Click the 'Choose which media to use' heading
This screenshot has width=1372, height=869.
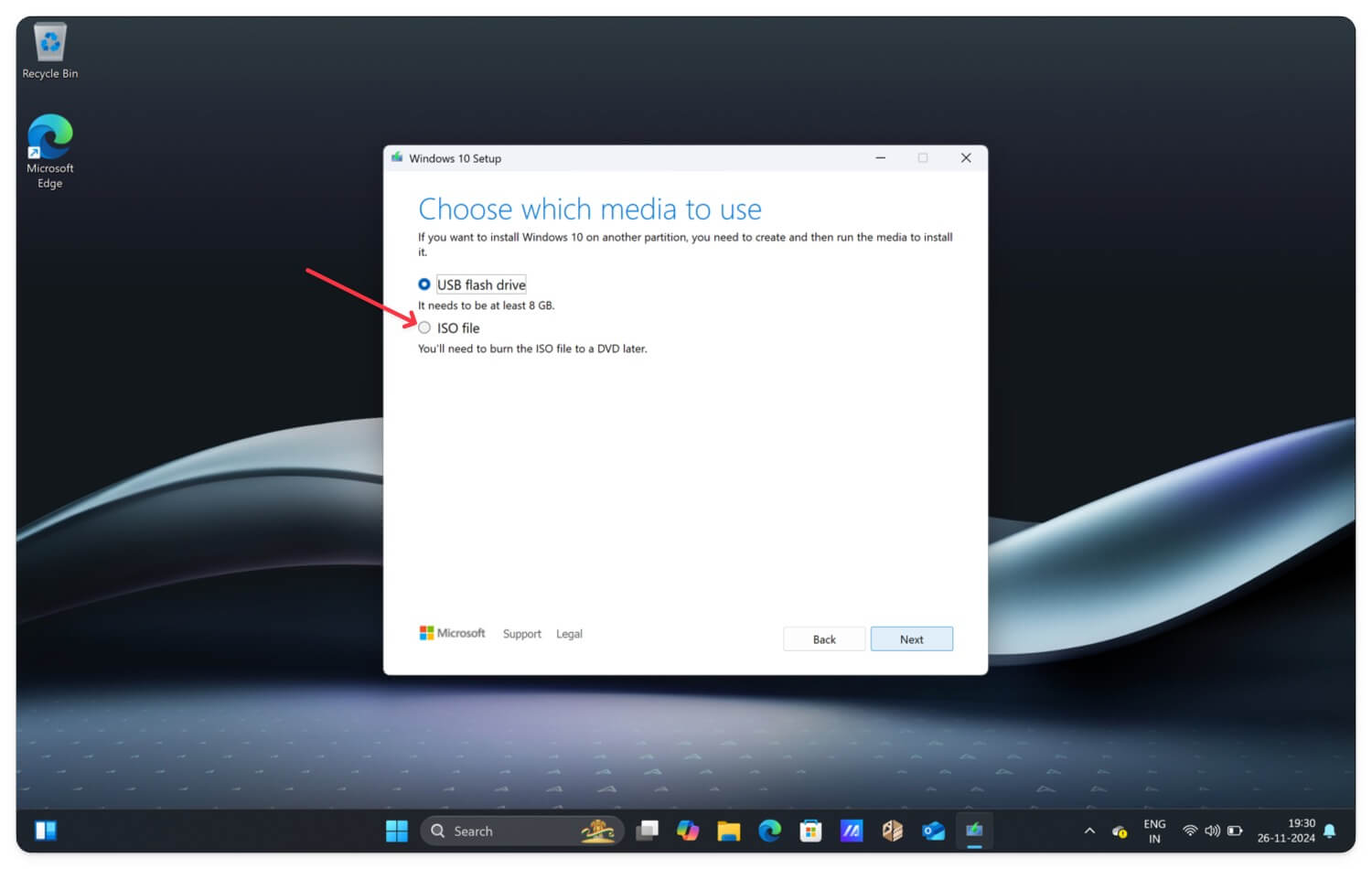coord(590,209)
